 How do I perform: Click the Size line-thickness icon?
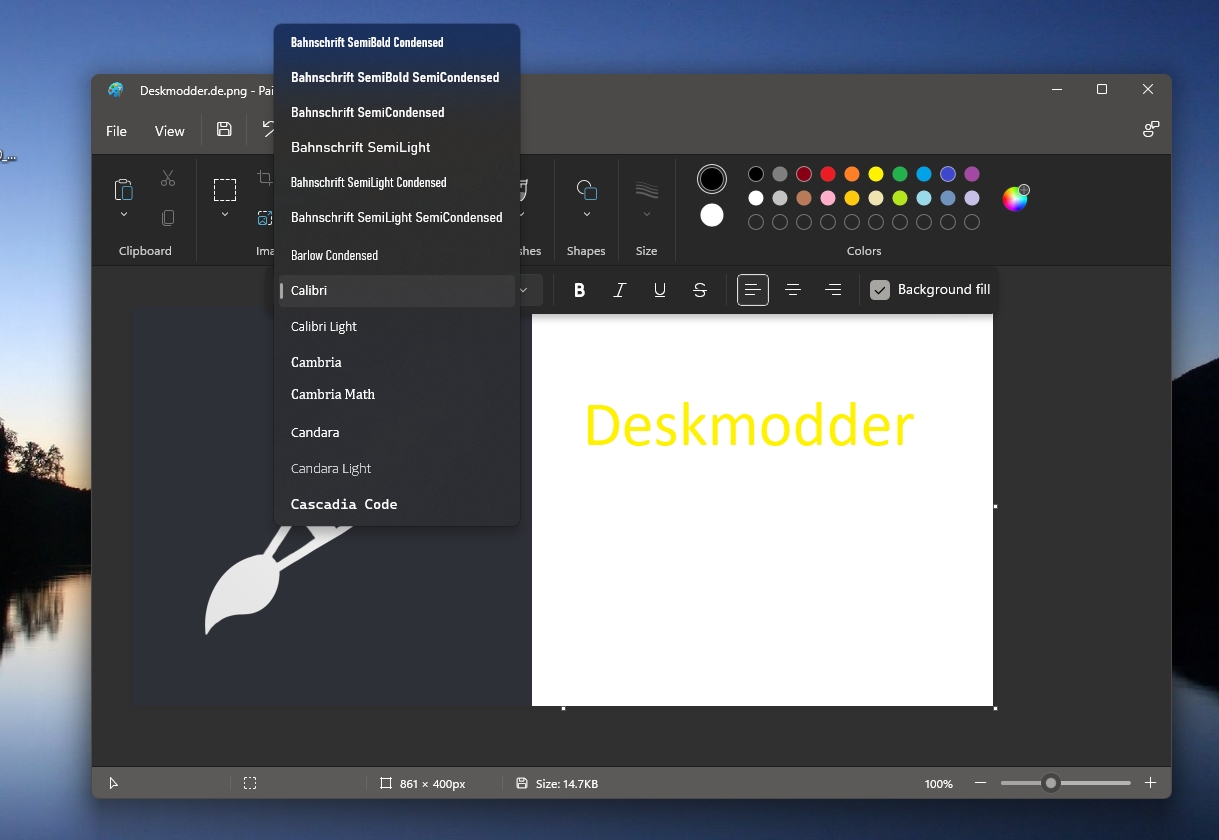click(x=647, y=189)
